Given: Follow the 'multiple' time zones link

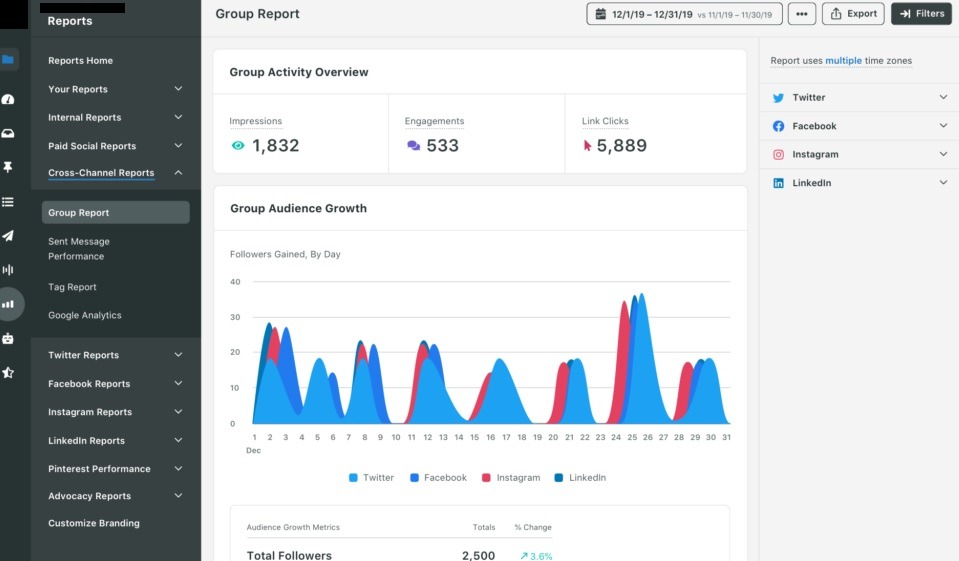Looking at the screenshot, I should tap(843, 61).
